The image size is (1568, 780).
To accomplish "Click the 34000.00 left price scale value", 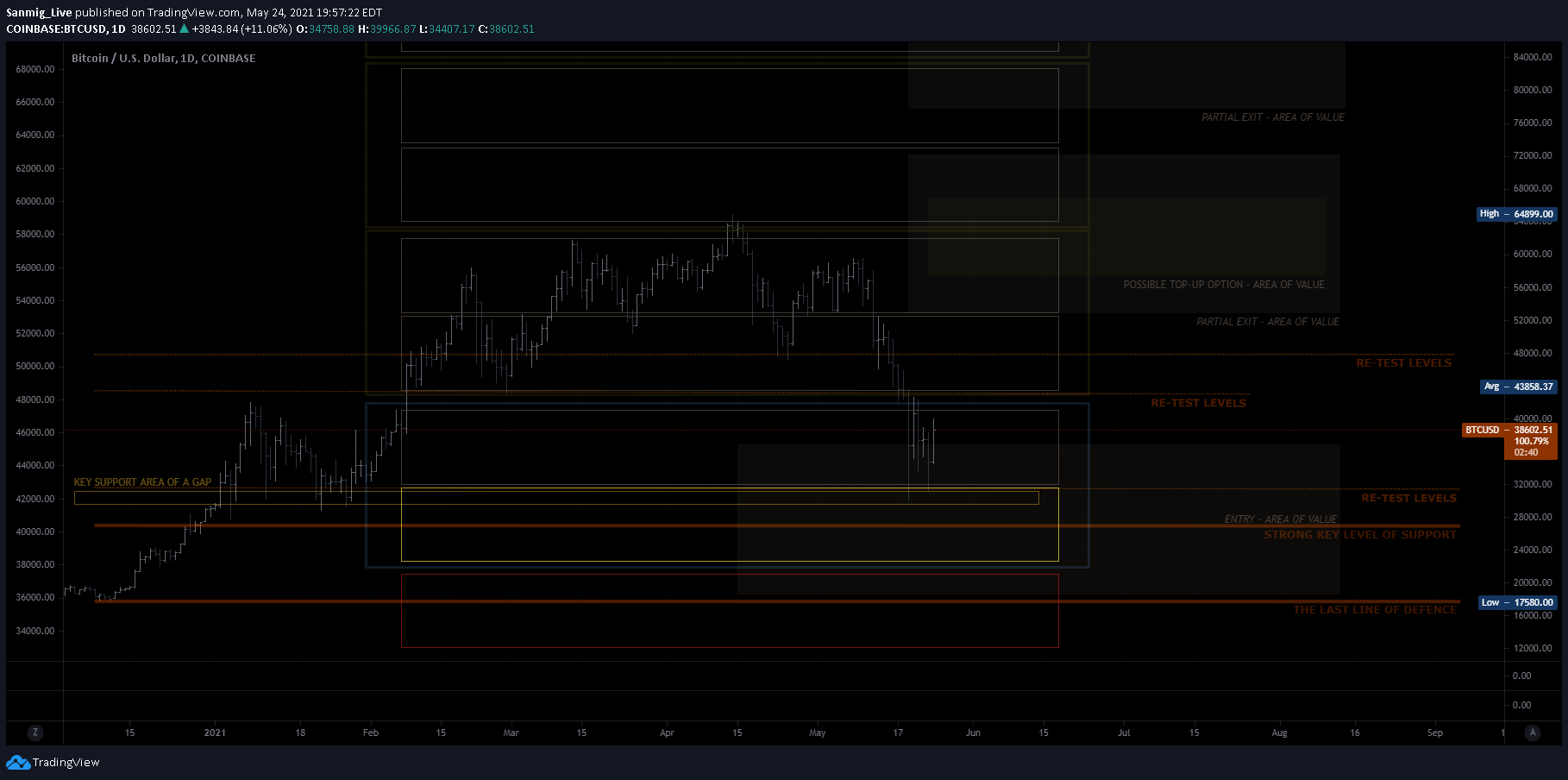I will (35, 631).
